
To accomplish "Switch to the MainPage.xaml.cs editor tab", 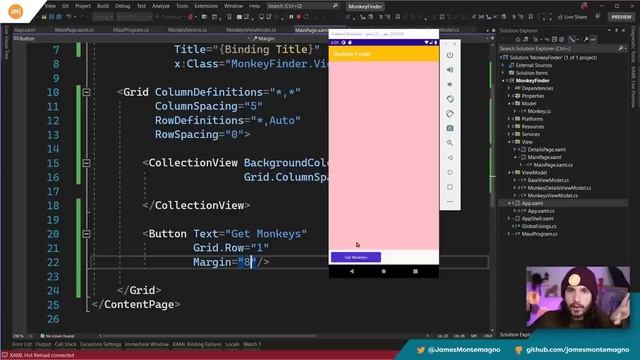I will pos(74,30).
